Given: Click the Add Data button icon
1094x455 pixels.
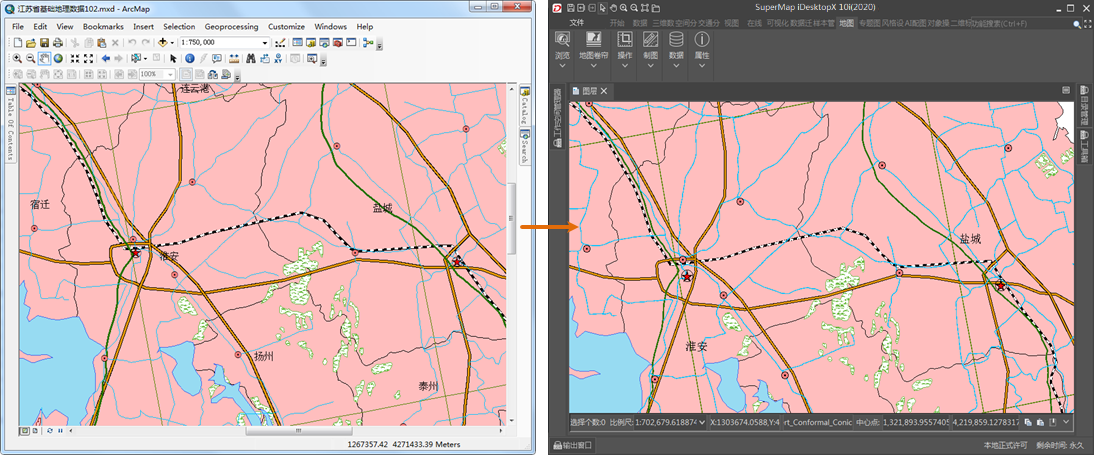Looking at the screenshot, I should (163, 43).
